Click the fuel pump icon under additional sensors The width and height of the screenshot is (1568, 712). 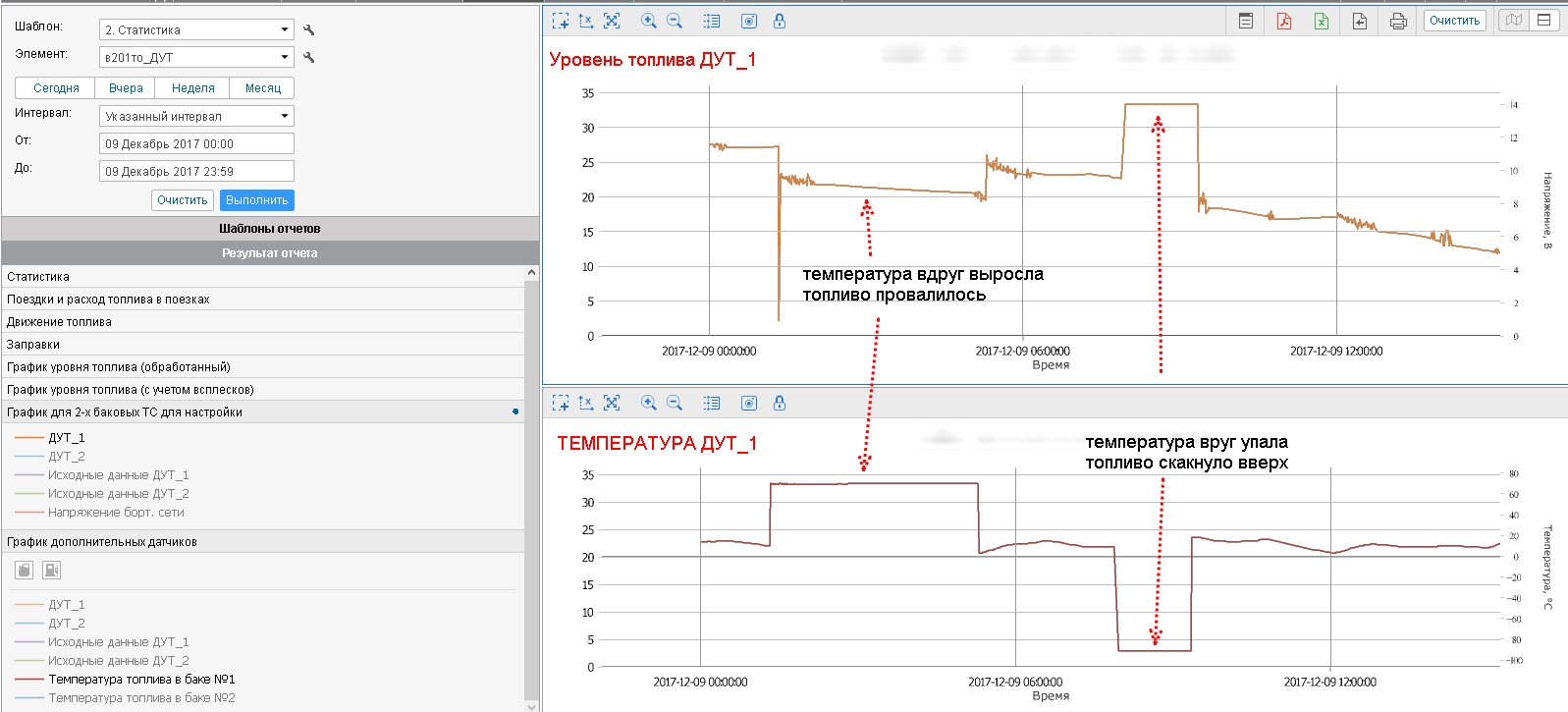tap(52, 570)
